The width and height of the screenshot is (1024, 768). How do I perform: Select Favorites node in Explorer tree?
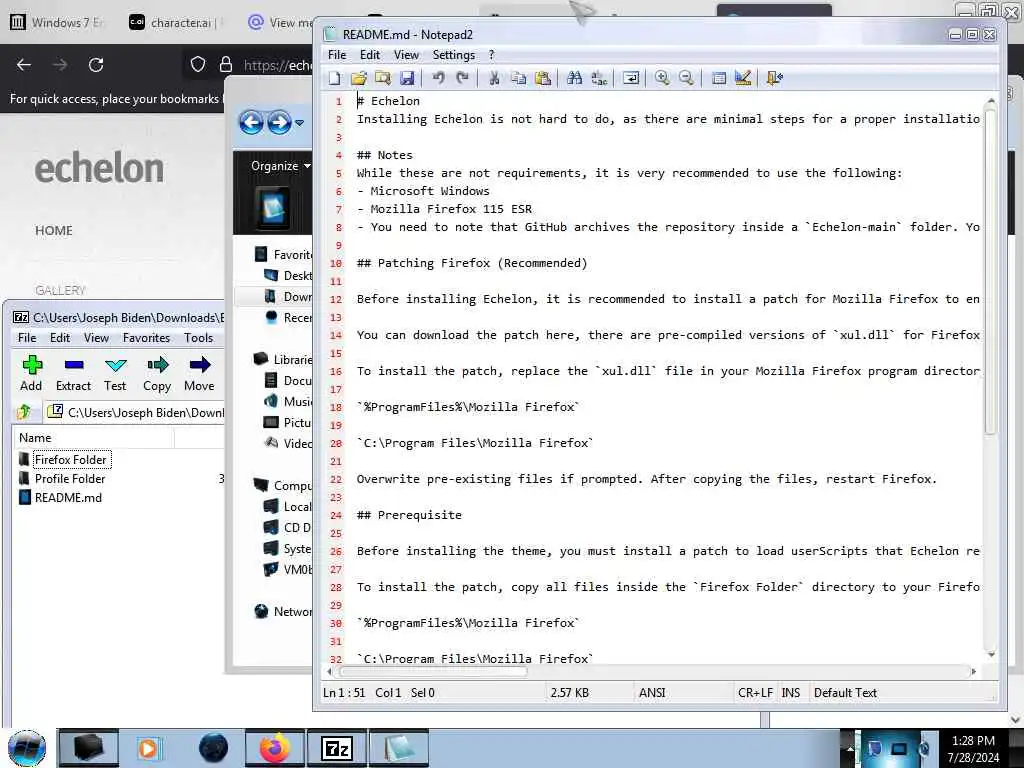(283, 255)
